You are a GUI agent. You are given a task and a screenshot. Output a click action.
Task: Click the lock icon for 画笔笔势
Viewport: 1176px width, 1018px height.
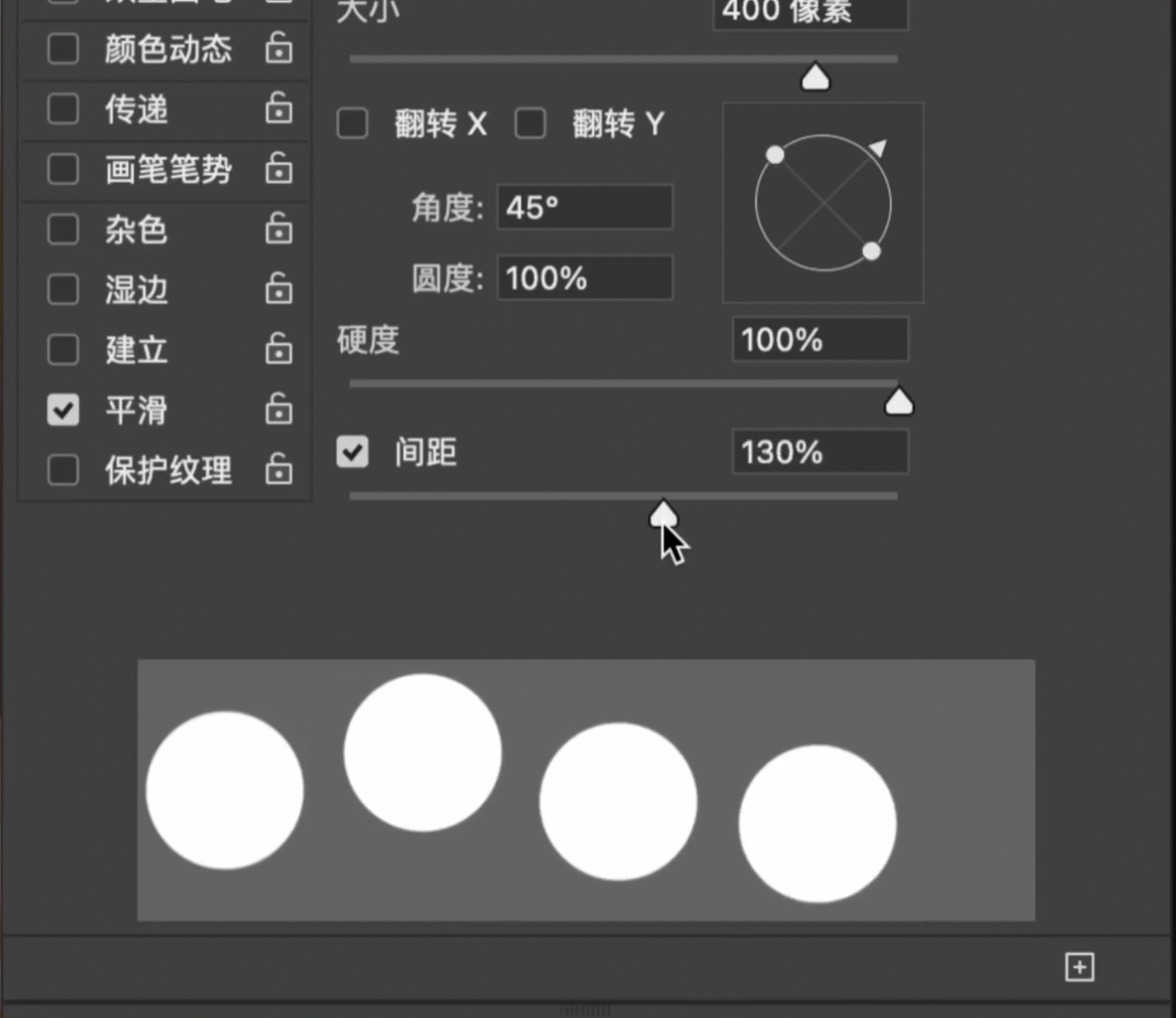pos(278,169)
